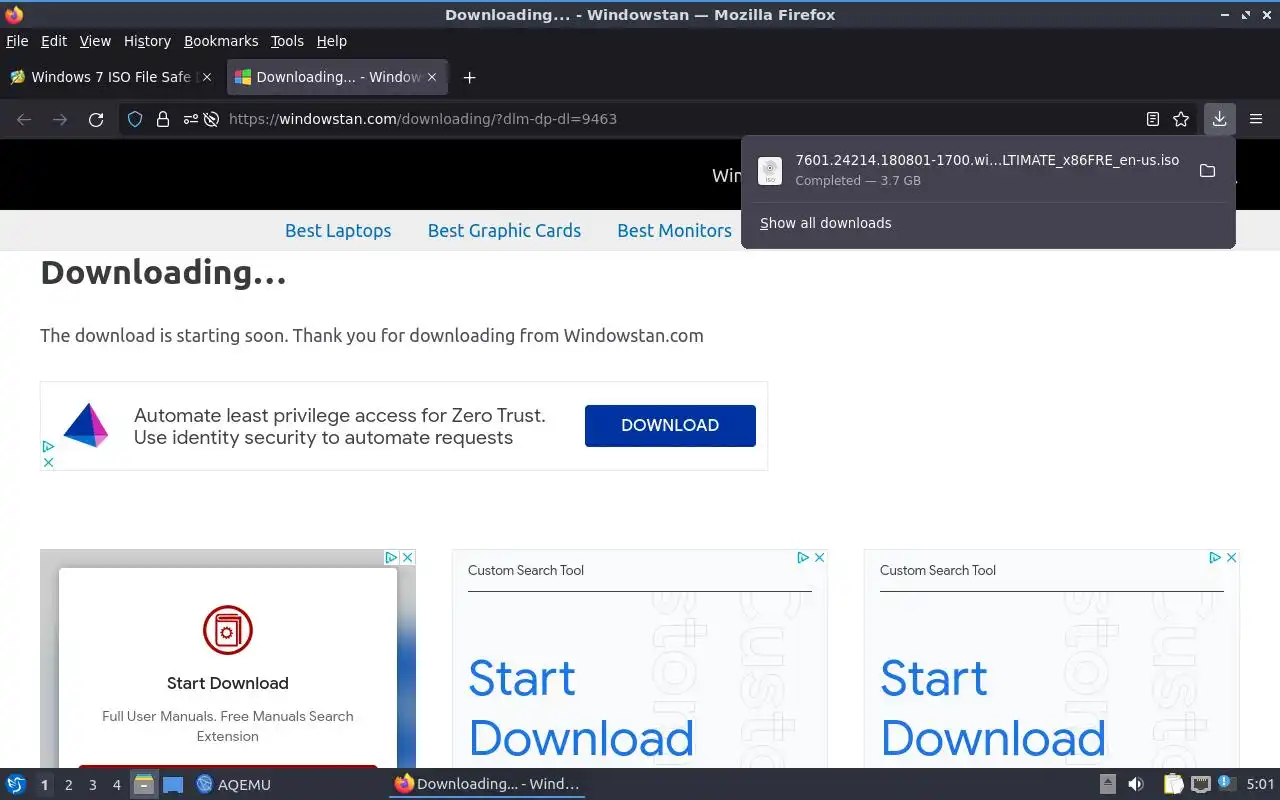Open site permissions icon in address bar
Screen dimensions: 1280x800
tap(190, 119)
